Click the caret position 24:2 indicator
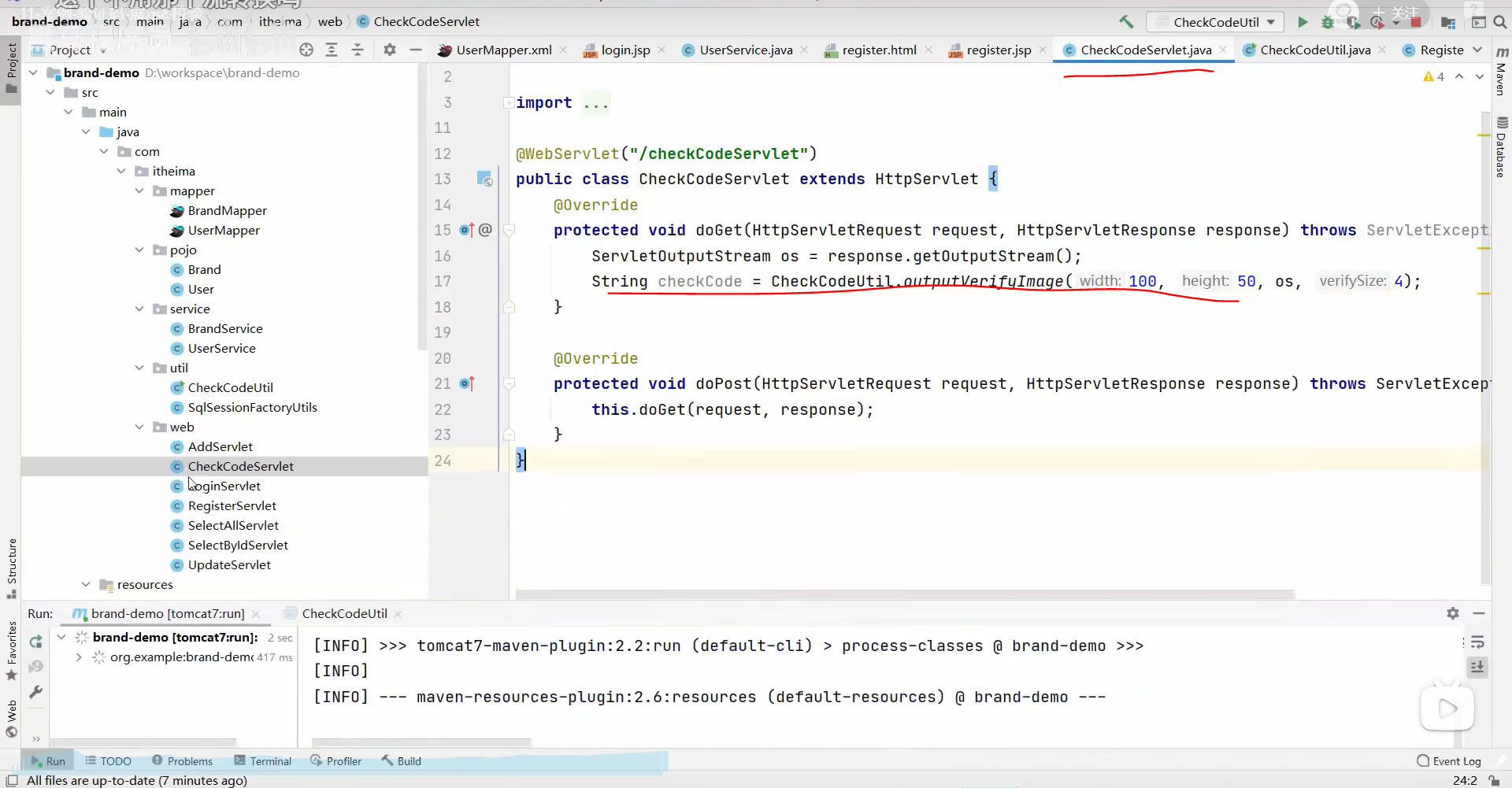 coord(1465,780)
